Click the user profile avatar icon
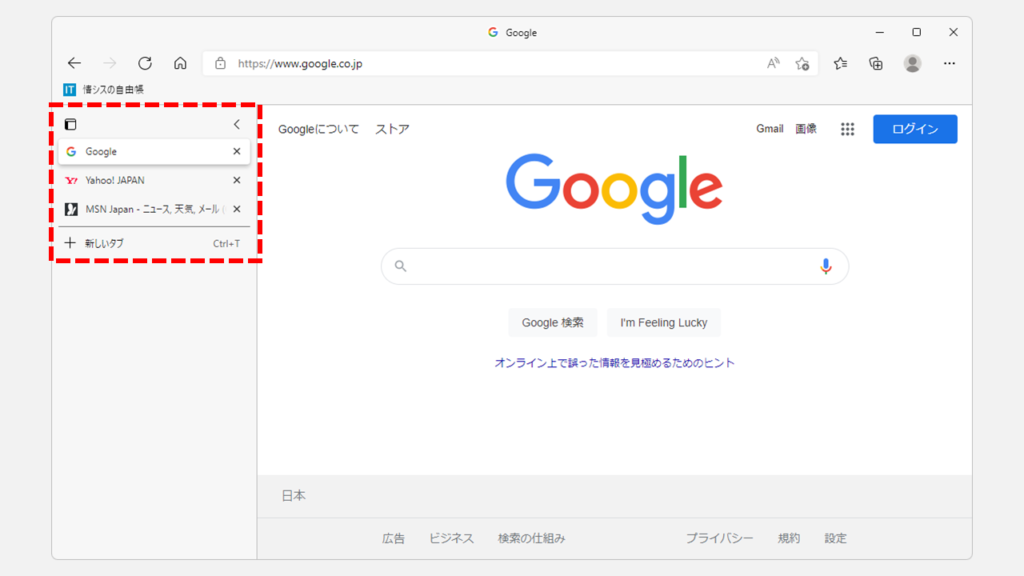The width and height of the screenshot is (1024, 576). [912, 63]
